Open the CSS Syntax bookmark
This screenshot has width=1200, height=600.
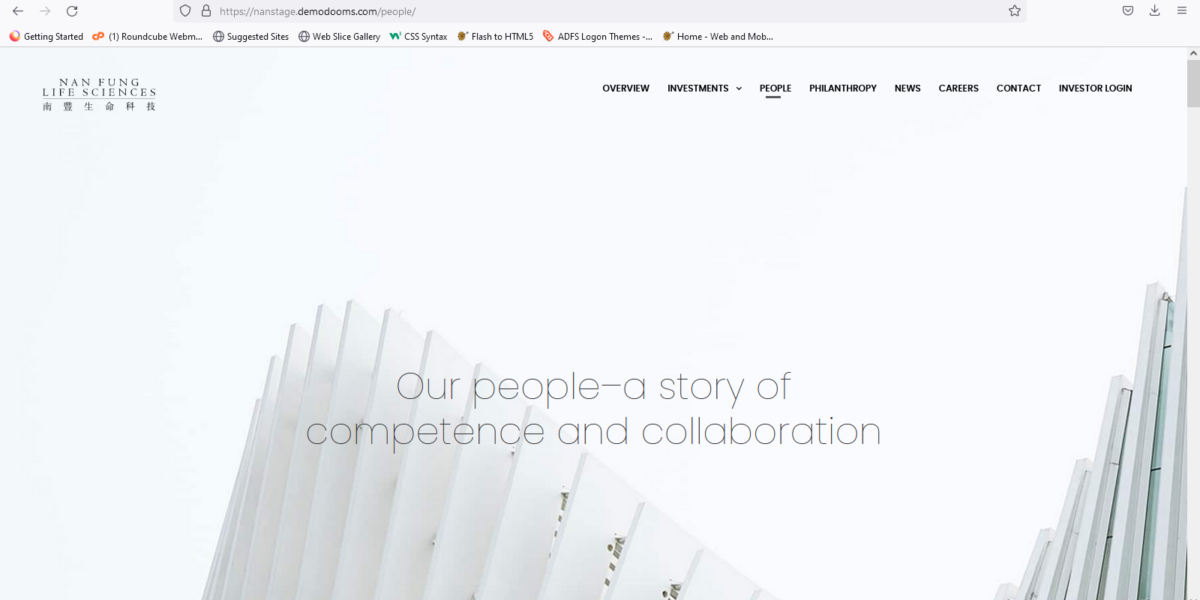pyautogui.click(x=418, y=36)
